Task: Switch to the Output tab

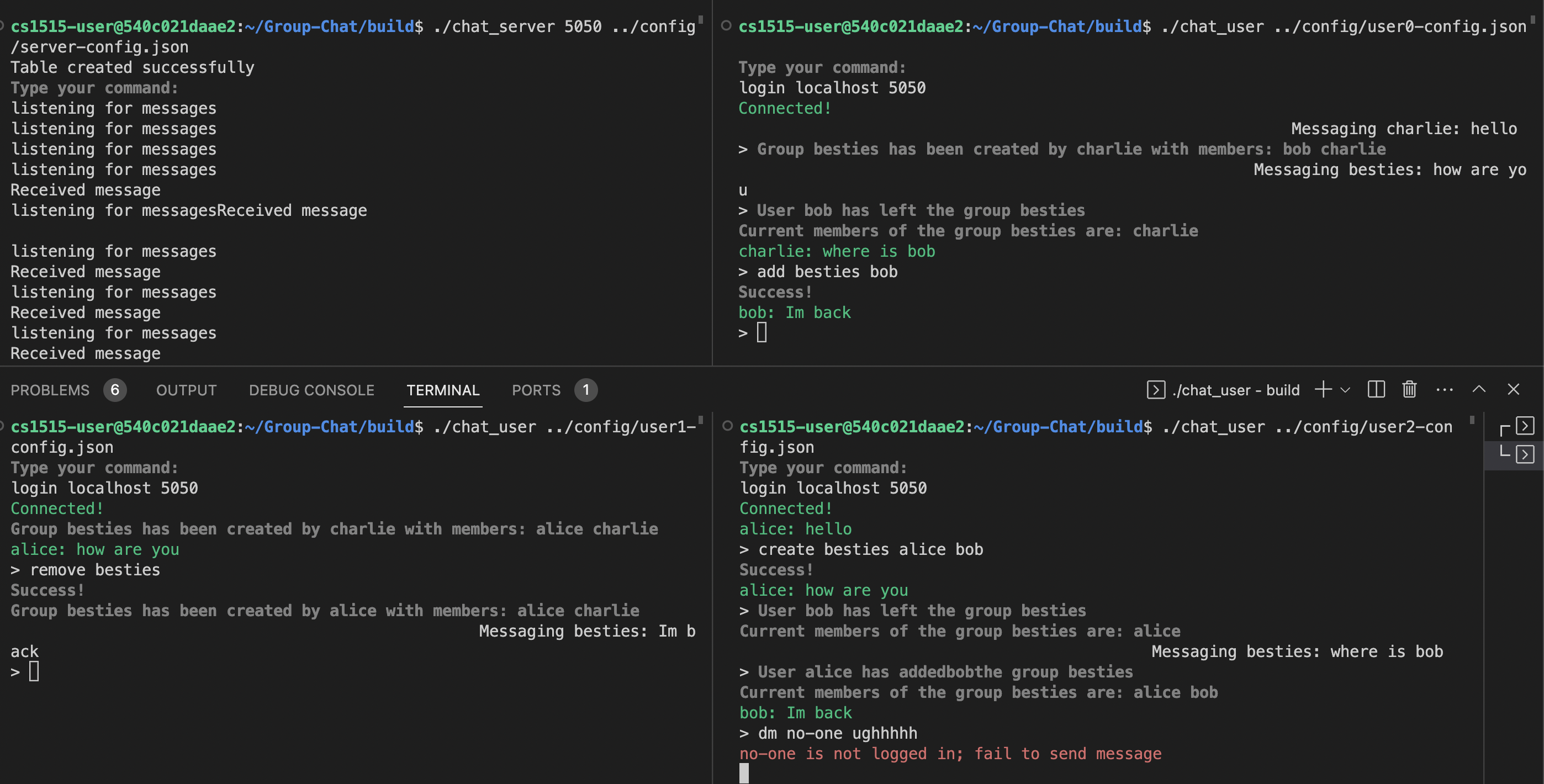Action: [187, 390]
